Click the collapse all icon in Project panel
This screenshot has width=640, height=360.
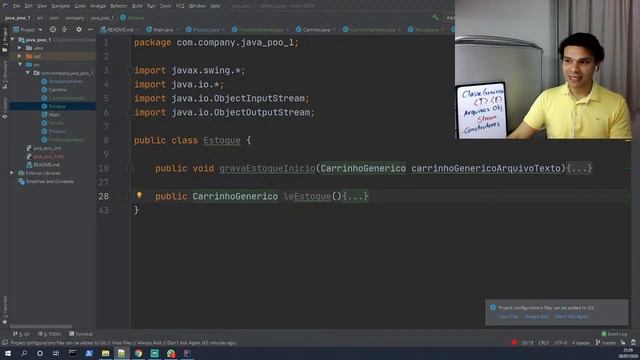[64, 29]
